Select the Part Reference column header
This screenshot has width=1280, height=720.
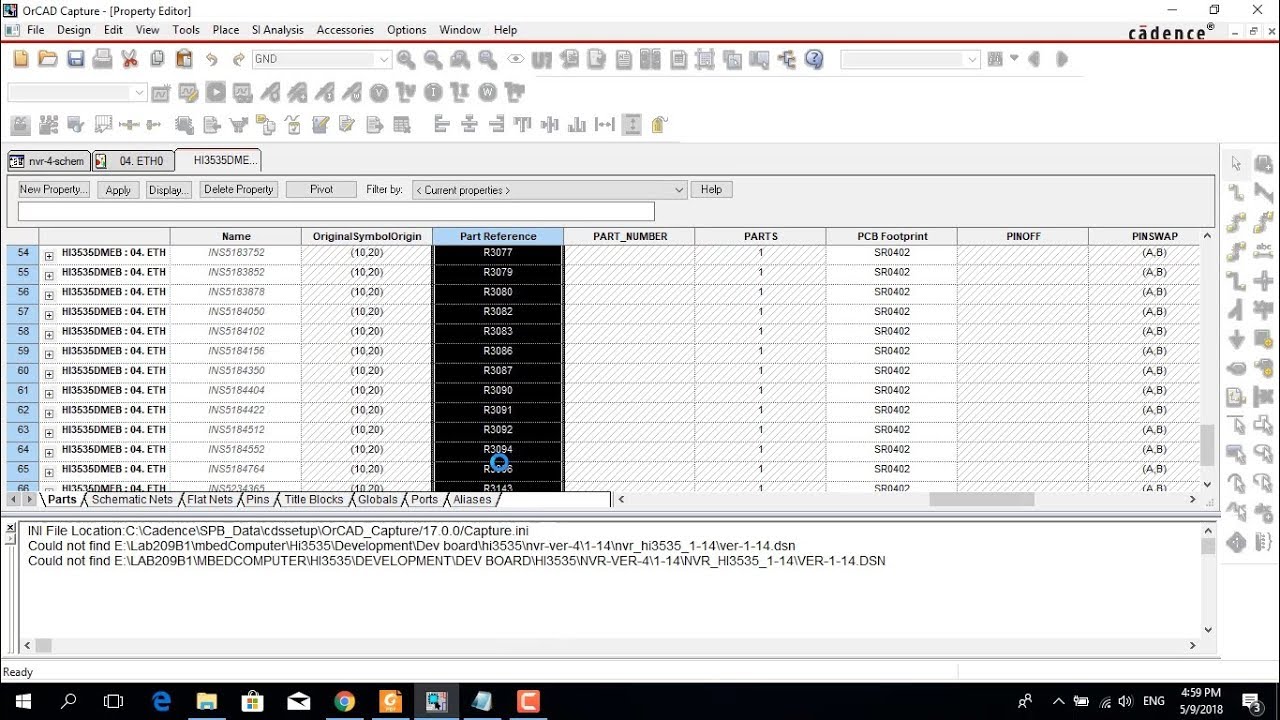click(x=498, y=237)
